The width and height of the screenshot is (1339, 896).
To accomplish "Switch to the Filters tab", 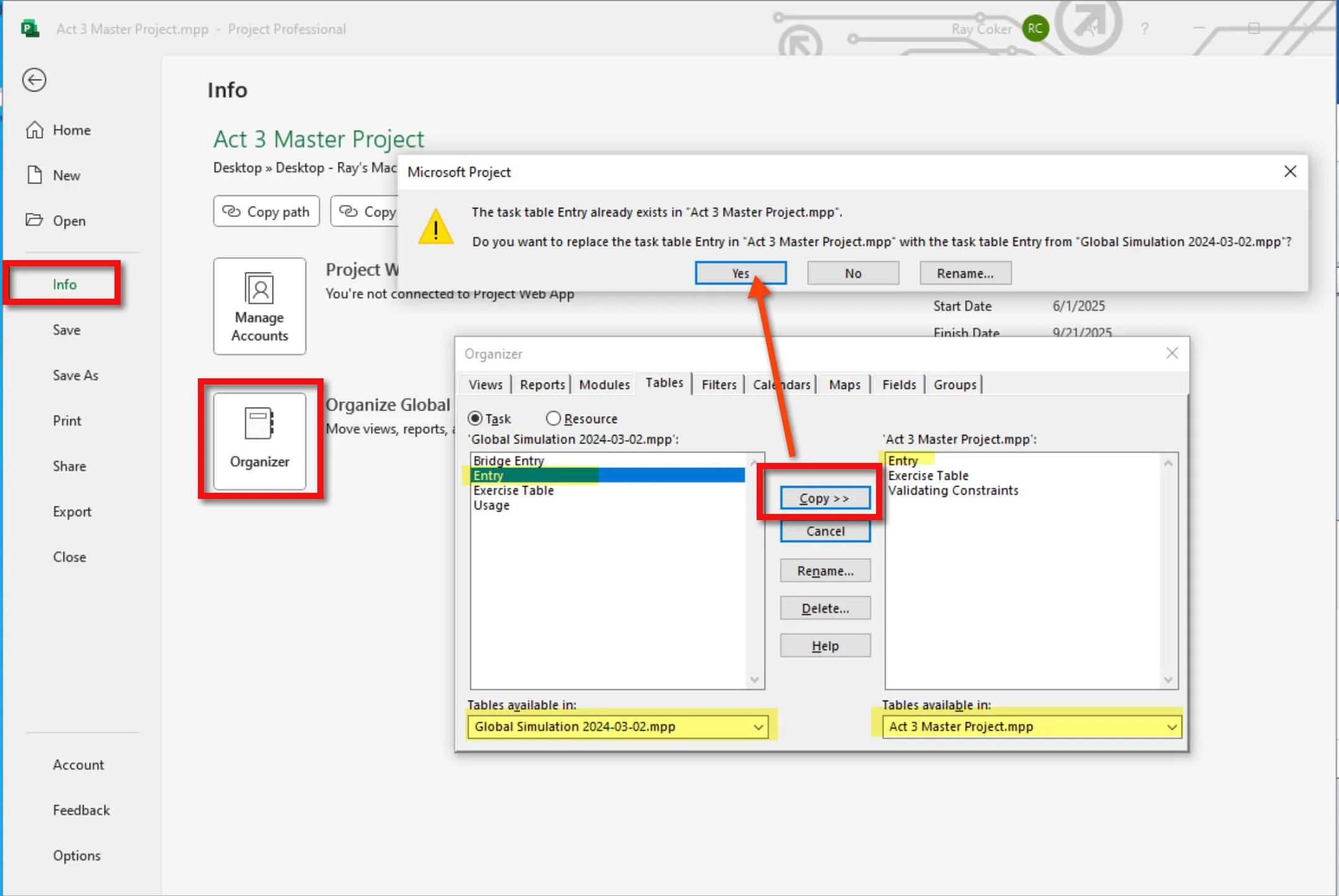I will [719, 385].
